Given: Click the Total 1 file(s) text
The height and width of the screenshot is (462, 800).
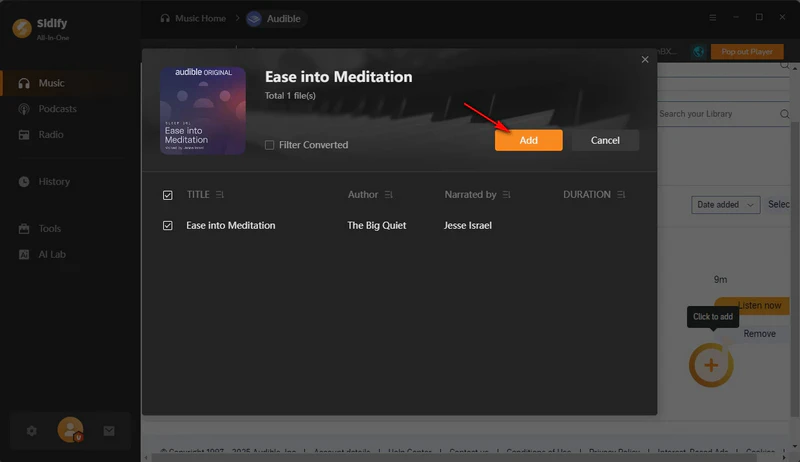Looking at the screenshot, I should tap(290, 96).
